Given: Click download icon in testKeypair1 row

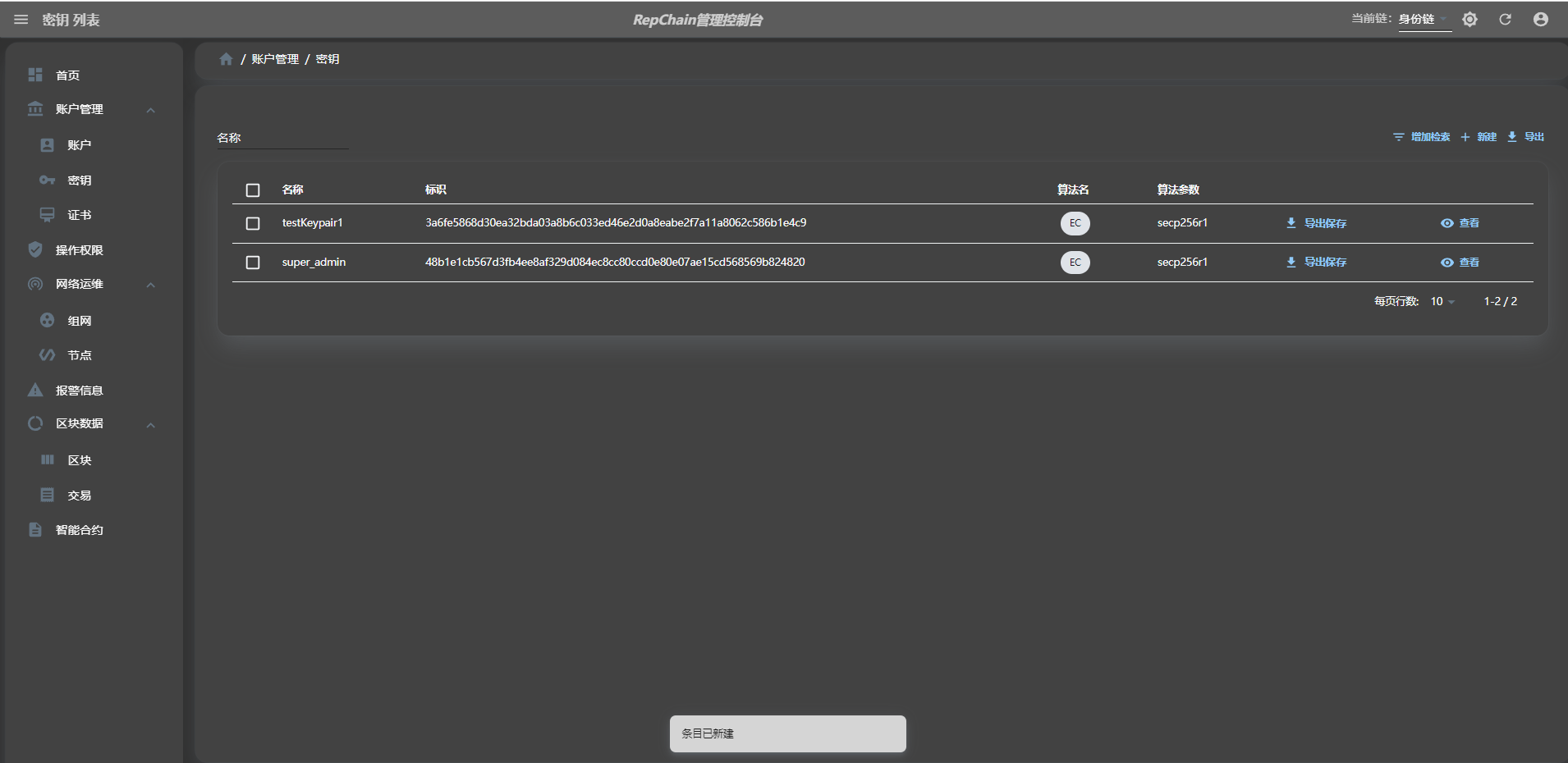Looking at the screenshot, I should tap(1291, 223).
